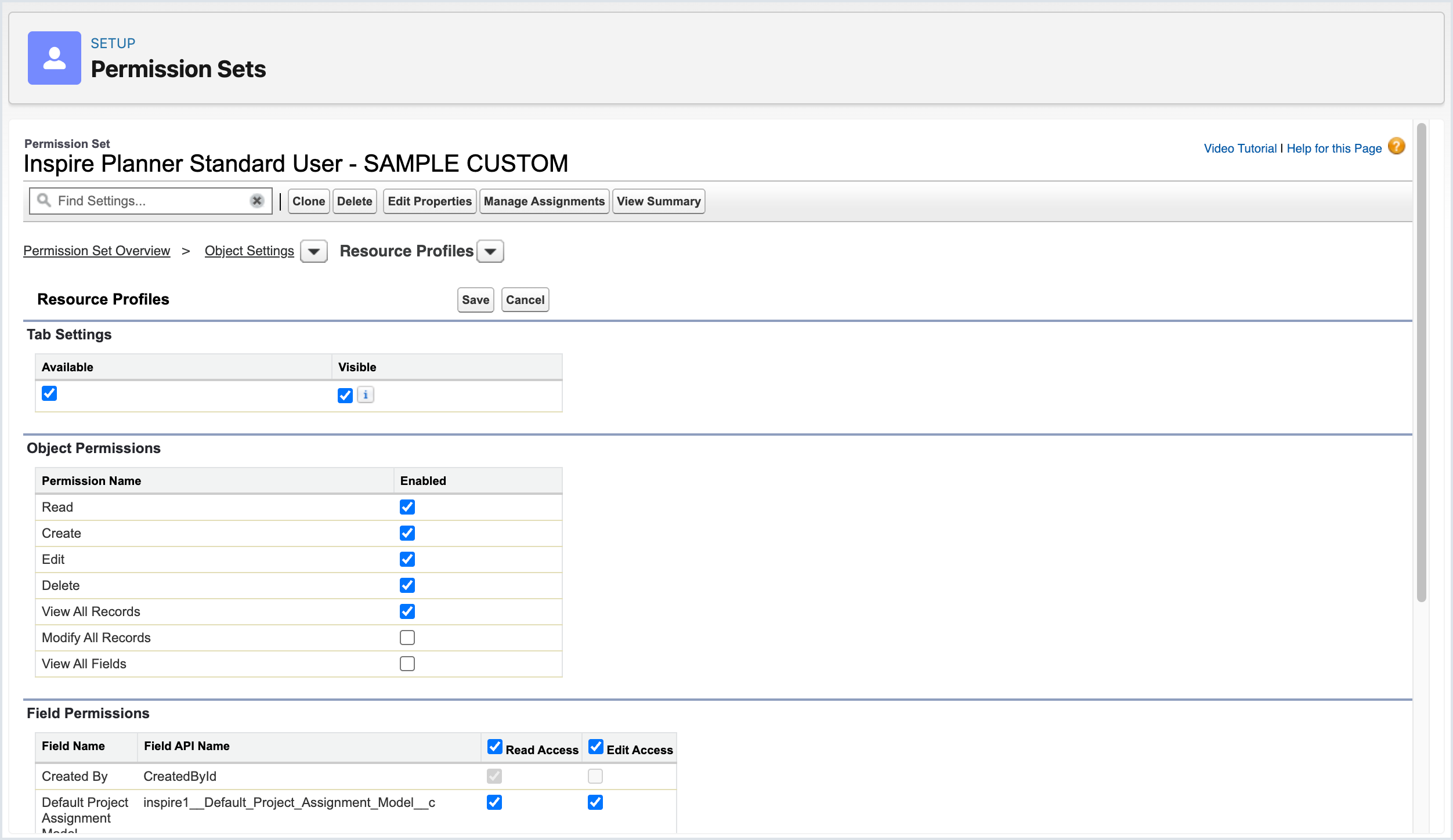Screen dimensions: 1453x840
Task: Click the Visible tab info icon
Action: click(x=366, y=395)
